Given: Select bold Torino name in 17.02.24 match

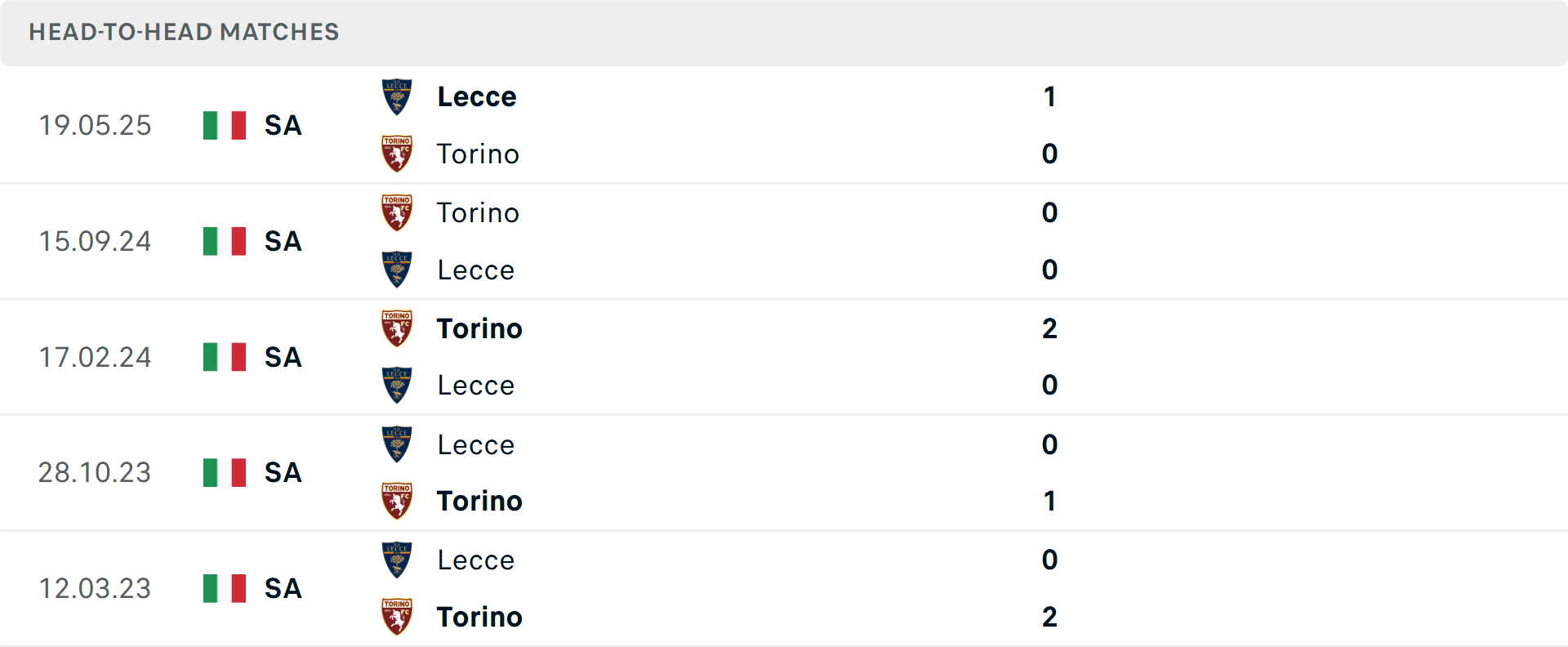Looking at the screenshot, I should point(479,328).
